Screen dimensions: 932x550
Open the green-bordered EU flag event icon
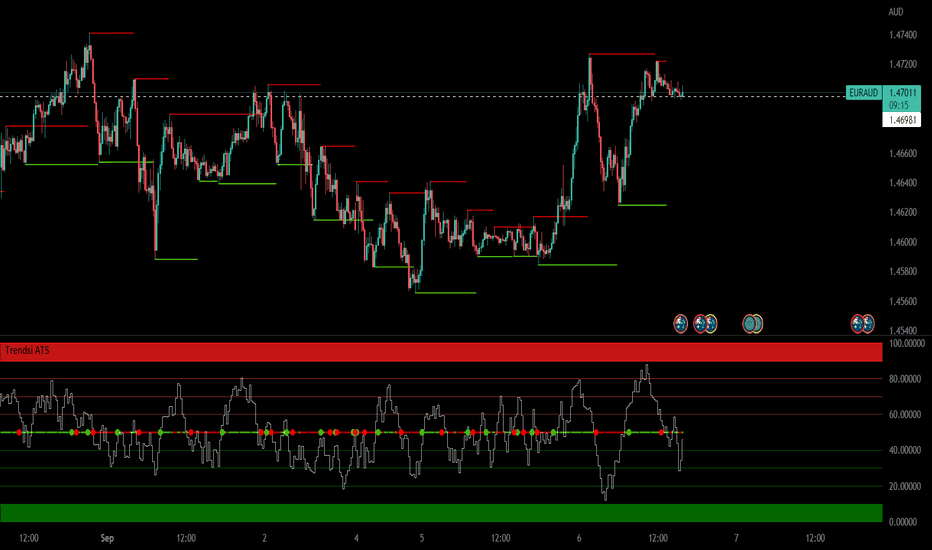[x=760, y=323]
